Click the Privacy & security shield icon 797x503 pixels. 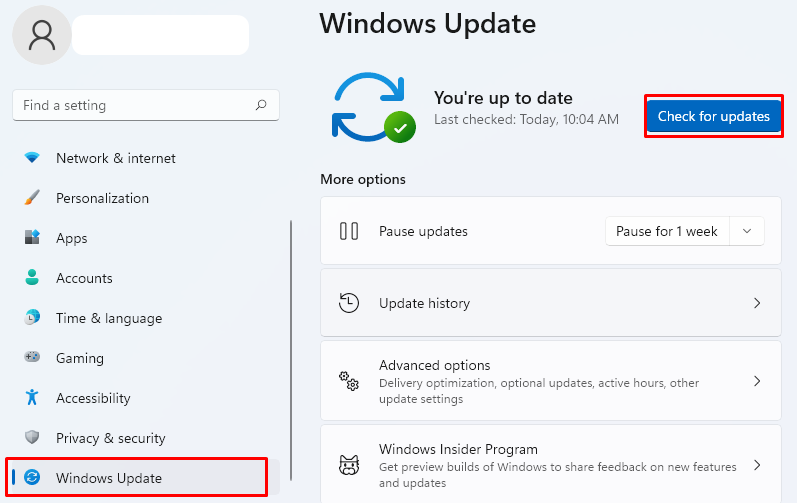(x=32, y=438)
